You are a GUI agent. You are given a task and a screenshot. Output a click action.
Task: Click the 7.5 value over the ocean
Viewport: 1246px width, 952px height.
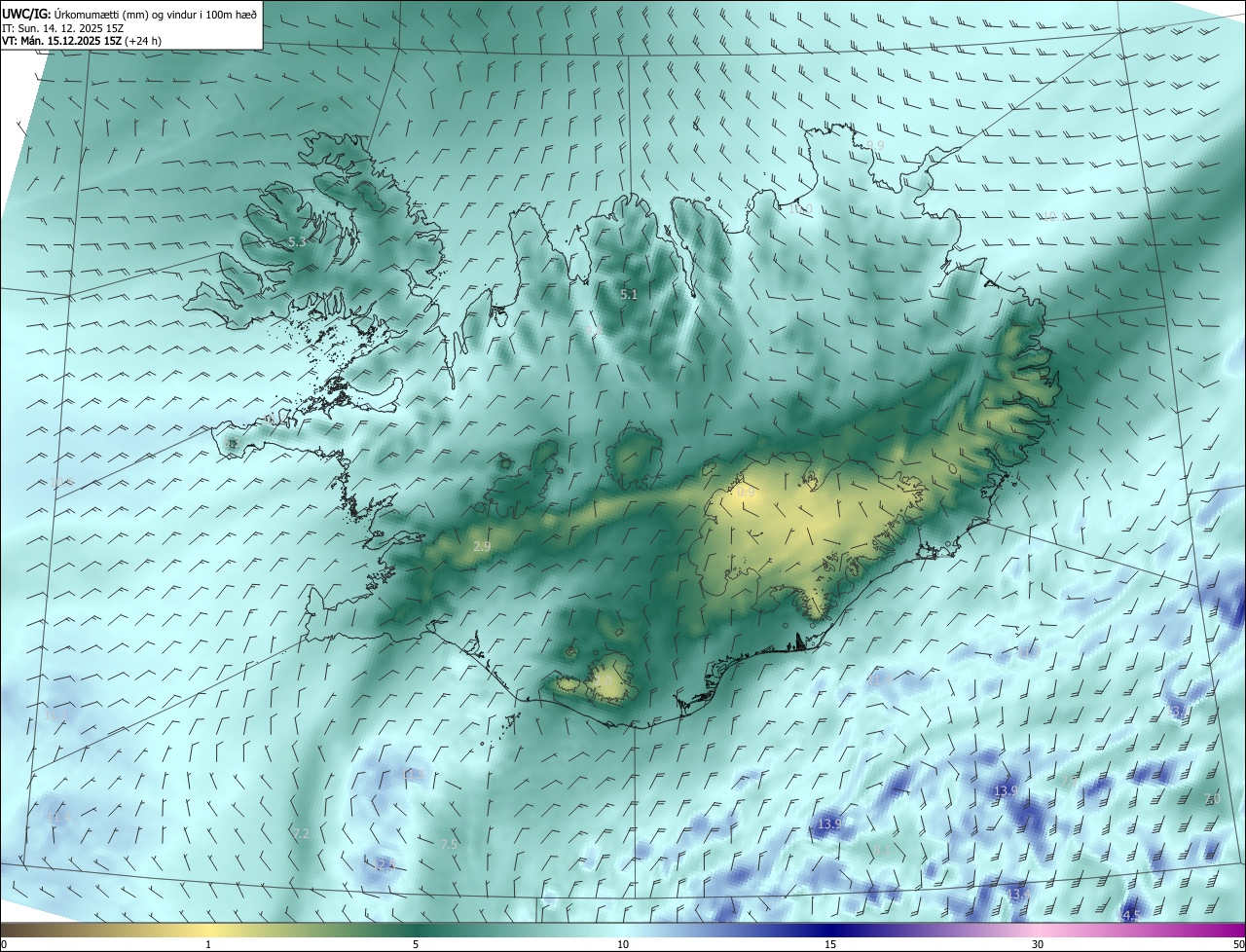[449, 845]
